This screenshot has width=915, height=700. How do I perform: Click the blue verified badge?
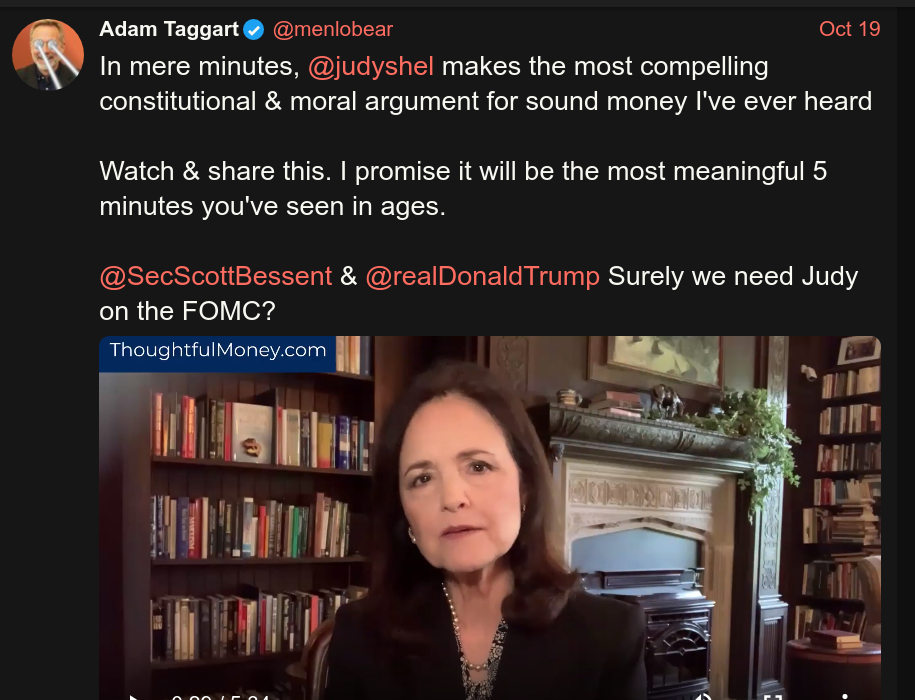(x=254, y=29)
